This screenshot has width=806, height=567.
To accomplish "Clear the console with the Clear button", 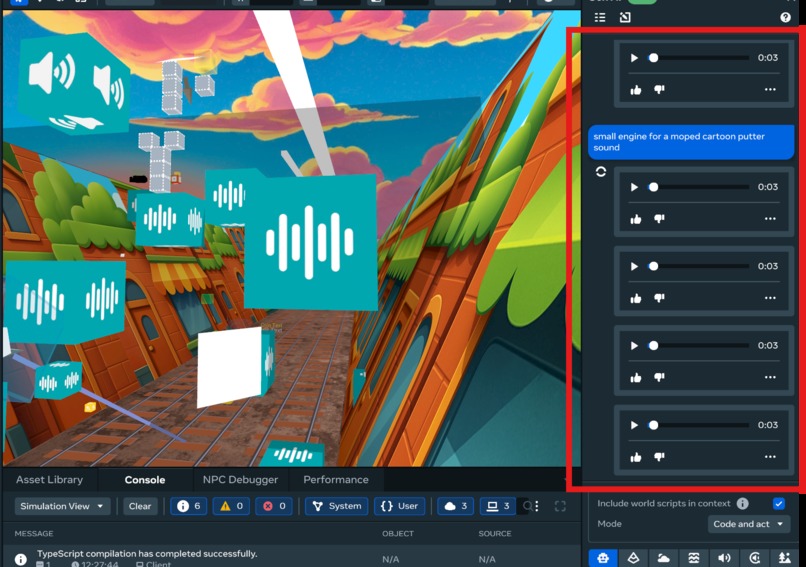I will [x=140, y=506].
